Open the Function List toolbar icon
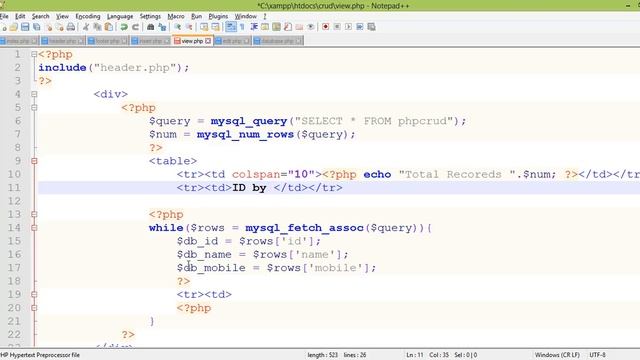Image resolution: width=640 pixels, height=360 pixels. click(288, 27)
